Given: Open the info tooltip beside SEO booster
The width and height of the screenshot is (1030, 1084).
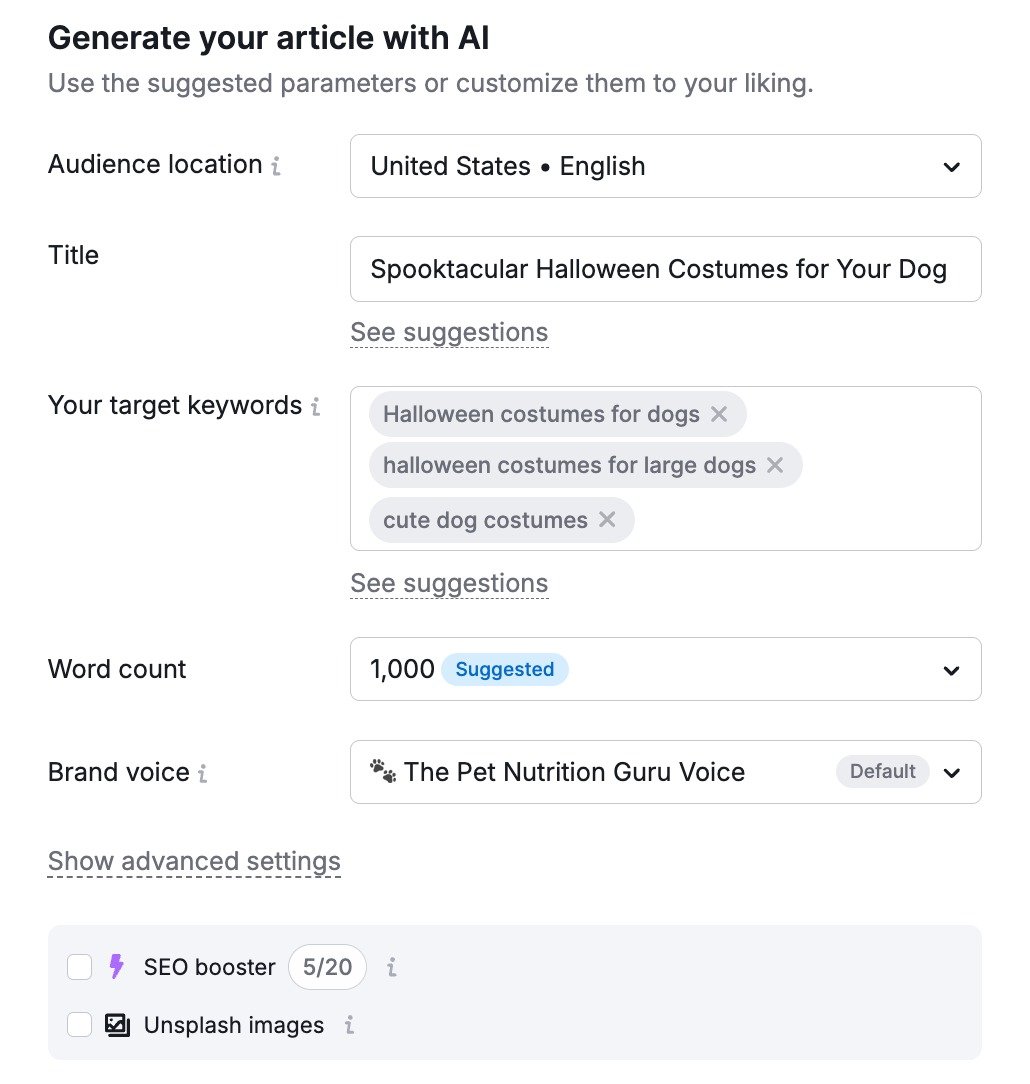Looking at the screenshot, I should (391, 967).
